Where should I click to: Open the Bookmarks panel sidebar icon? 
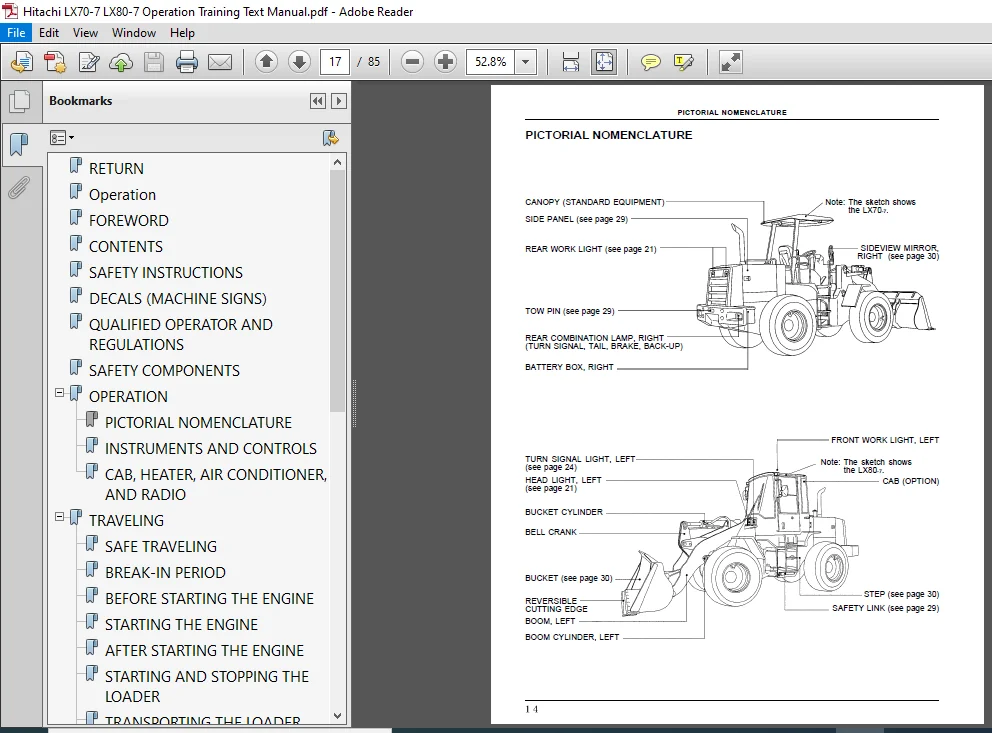coord(20,144)
